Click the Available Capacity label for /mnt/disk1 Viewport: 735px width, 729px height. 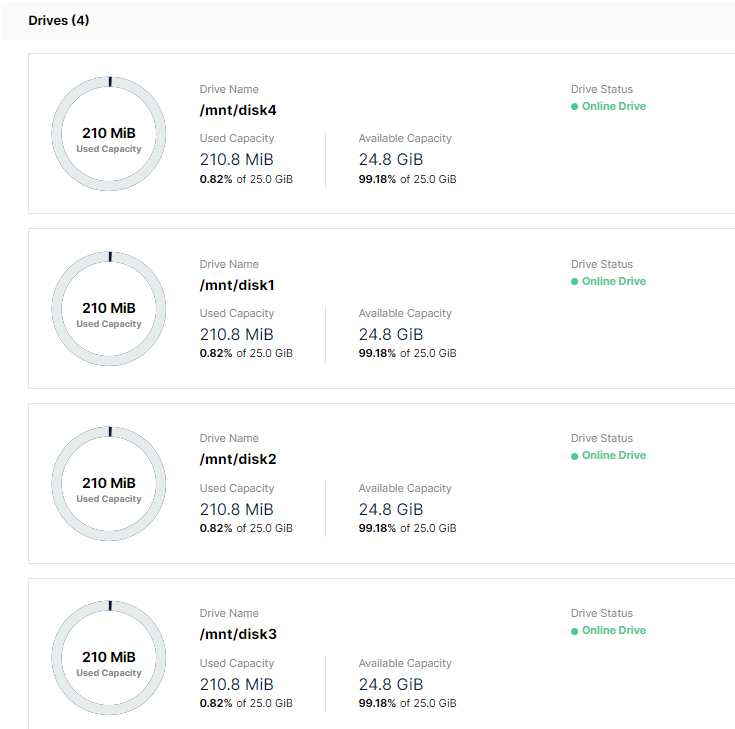(405, 313)
